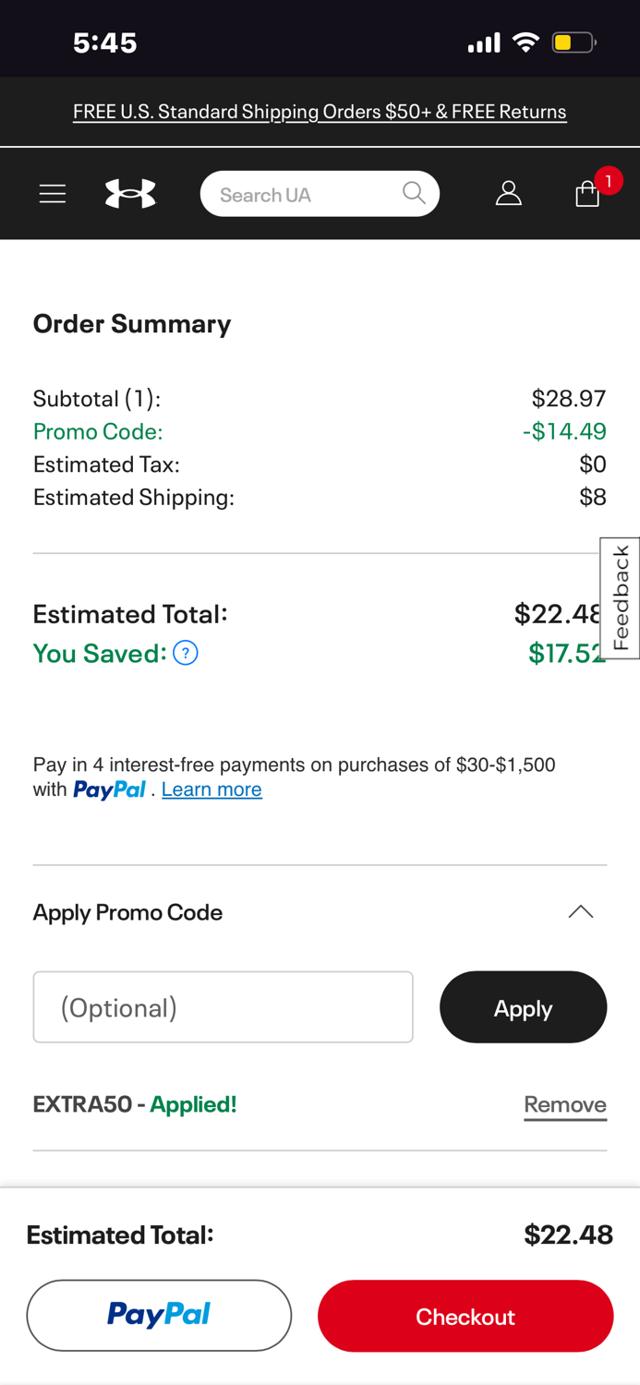640x1385 pixels.
Task: Open the shopping bag cart
Action: coord(587,194)
